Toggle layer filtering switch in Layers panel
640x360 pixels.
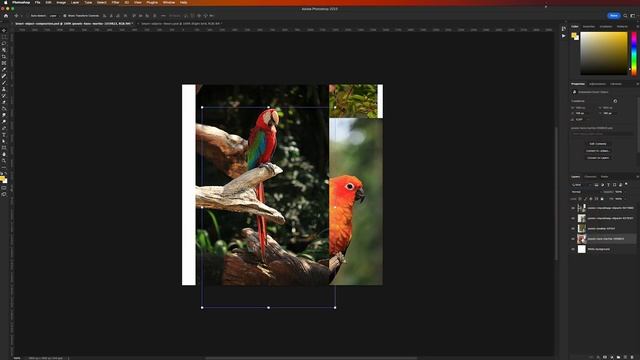(x=626, y=184)
